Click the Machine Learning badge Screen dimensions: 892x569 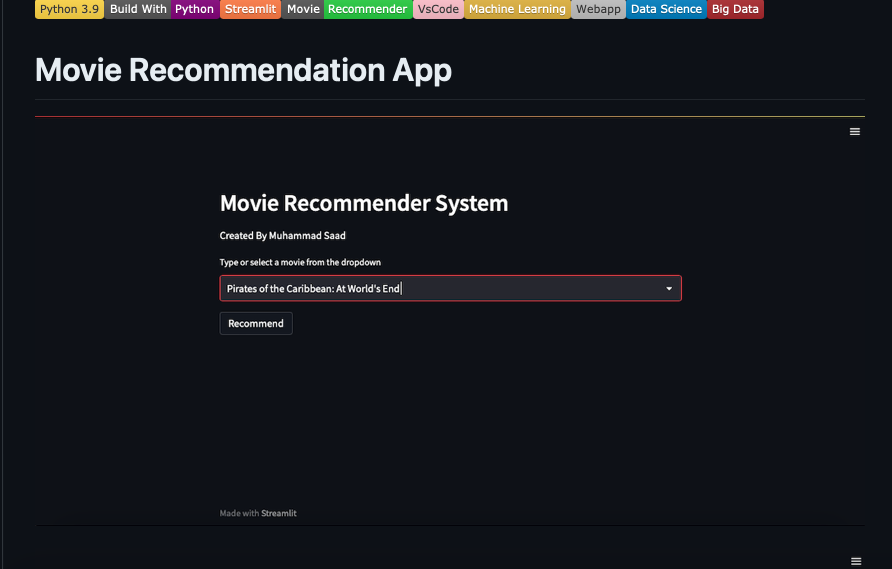pos(517,9)
